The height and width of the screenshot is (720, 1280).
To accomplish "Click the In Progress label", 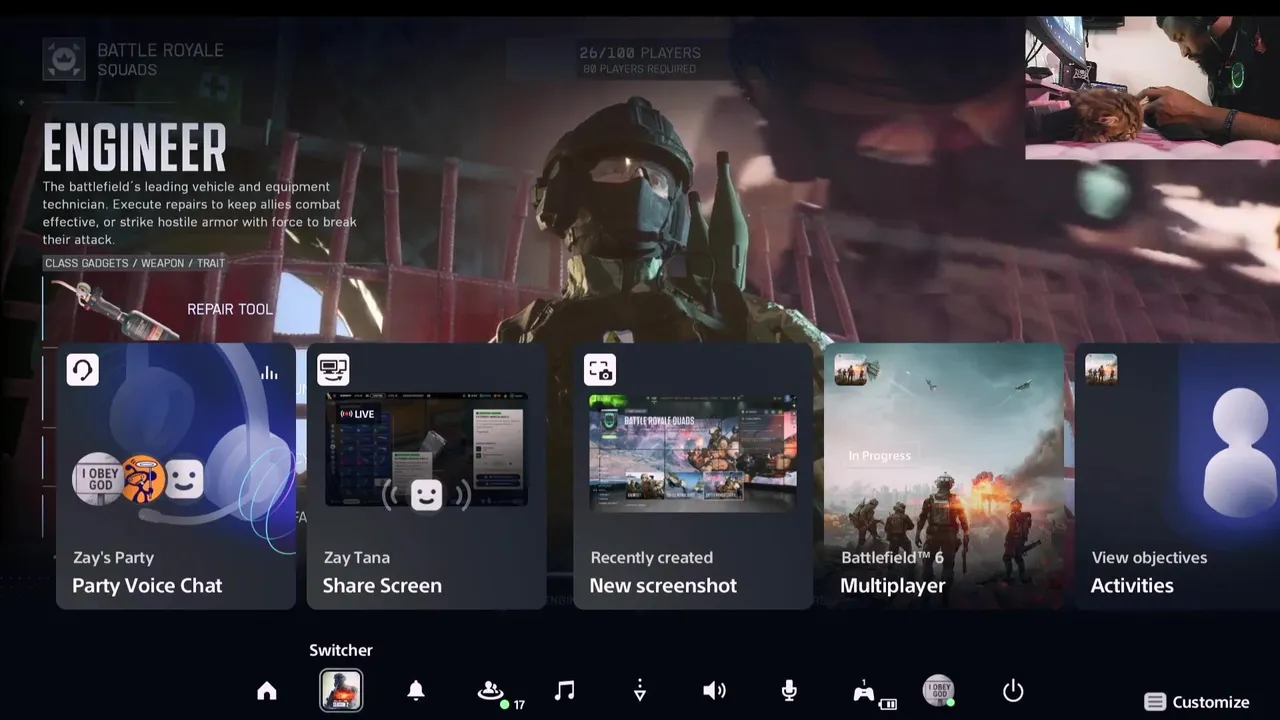I will (x=880, y=455).
